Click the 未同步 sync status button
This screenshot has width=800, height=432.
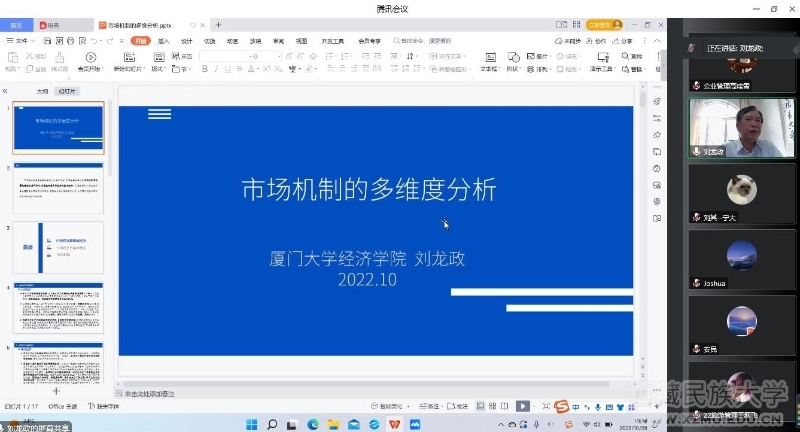click(568, 41)
